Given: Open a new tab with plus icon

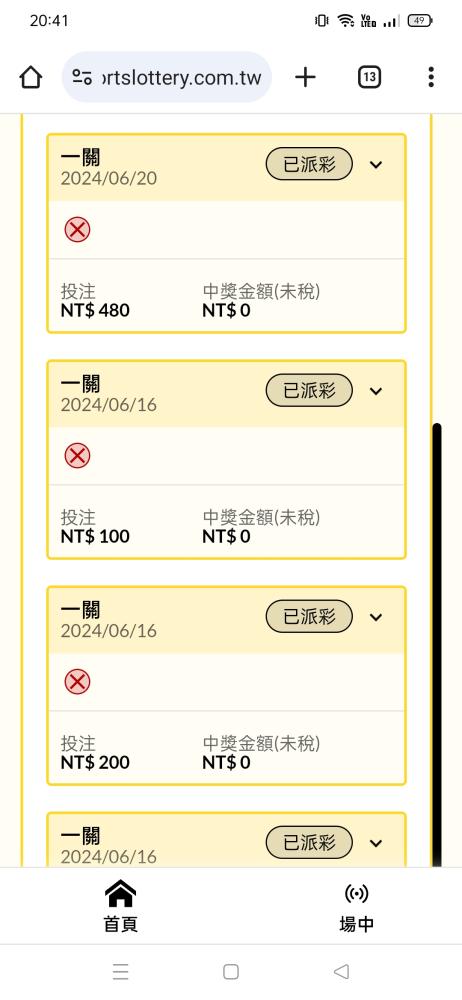Looking at the screenshot, I should [x=306, y=77].
